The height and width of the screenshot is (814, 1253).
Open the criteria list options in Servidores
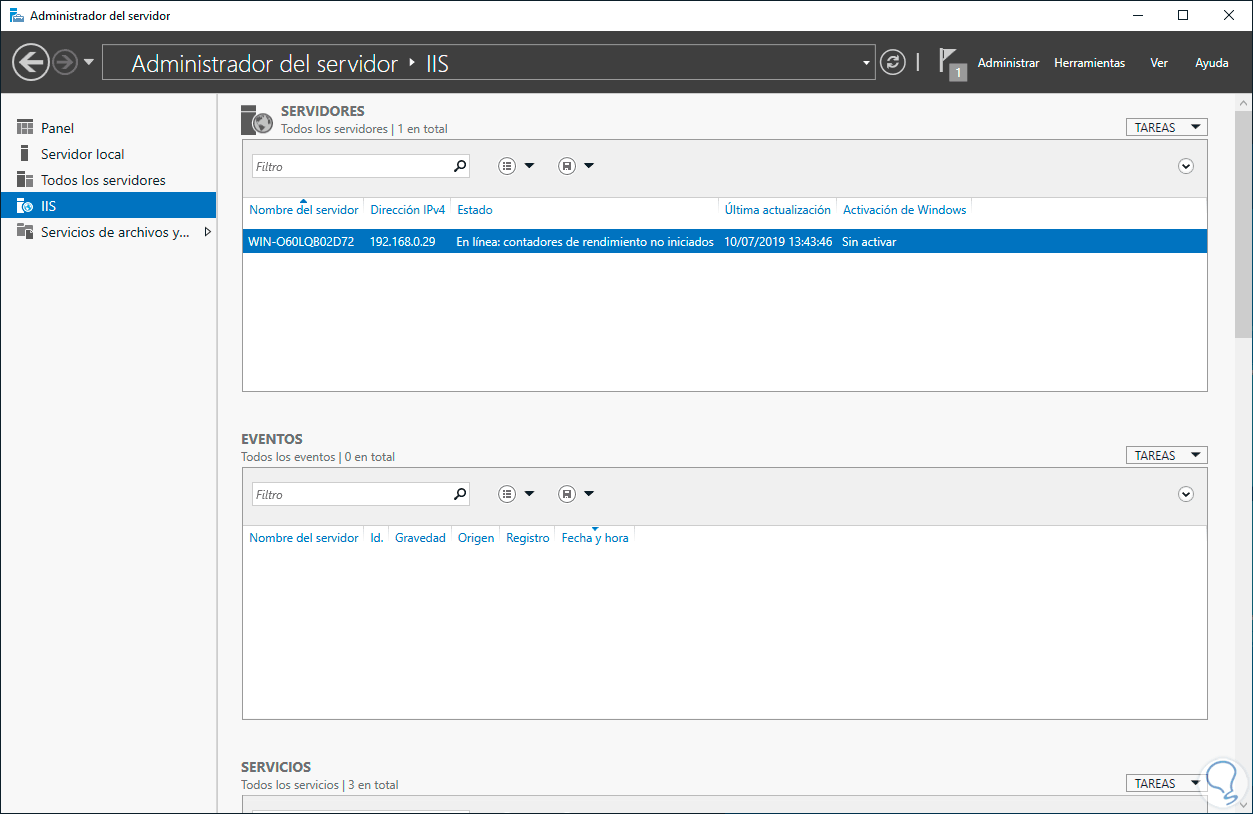click(x=516, y=166)
